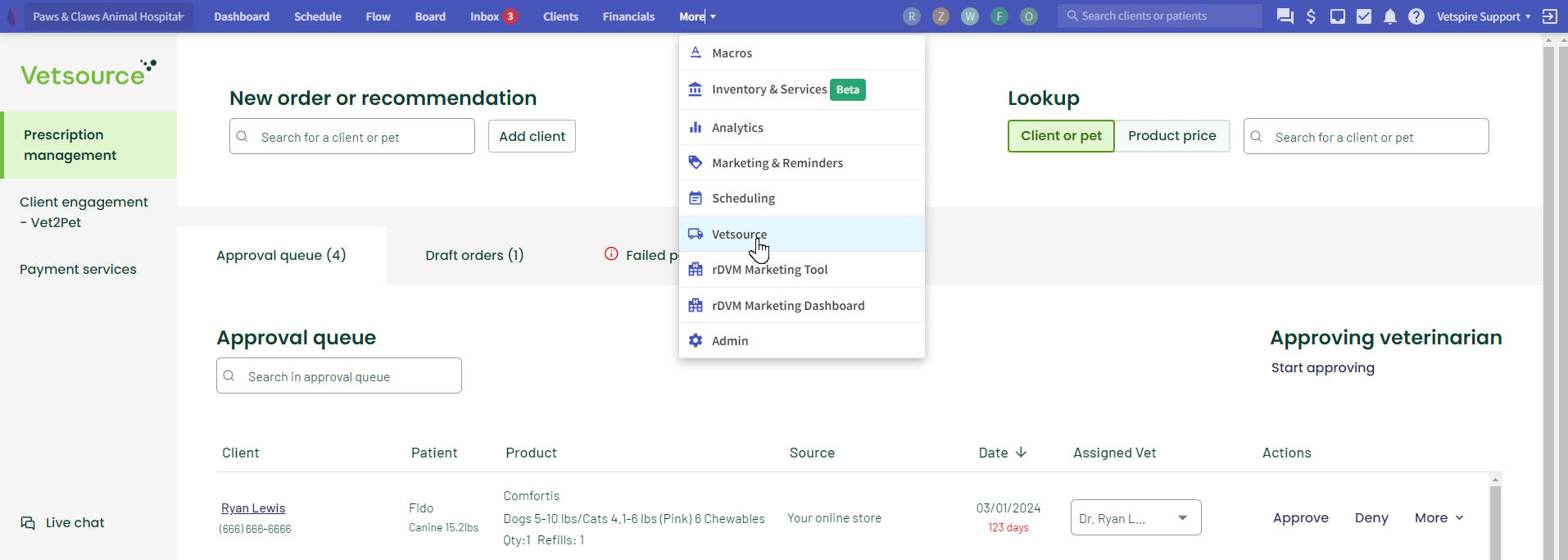Screen dimensions: 1568x560
Task: Expand the Dr. Ryan L... assigned vet dropdown
Action: (x=1181, y=518)
